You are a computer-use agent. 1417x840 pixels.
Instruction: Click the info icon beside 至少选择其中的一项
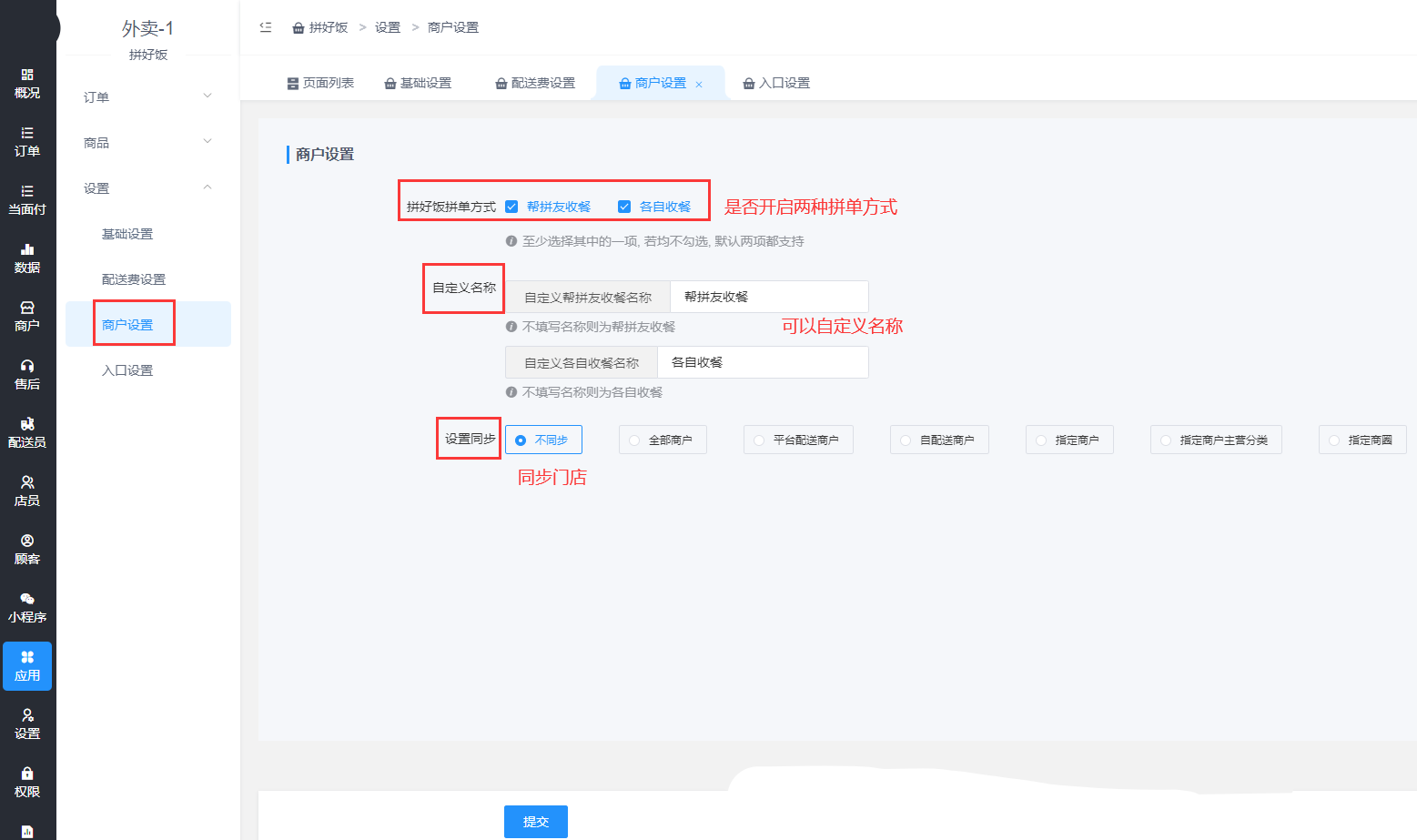point(511,241)
